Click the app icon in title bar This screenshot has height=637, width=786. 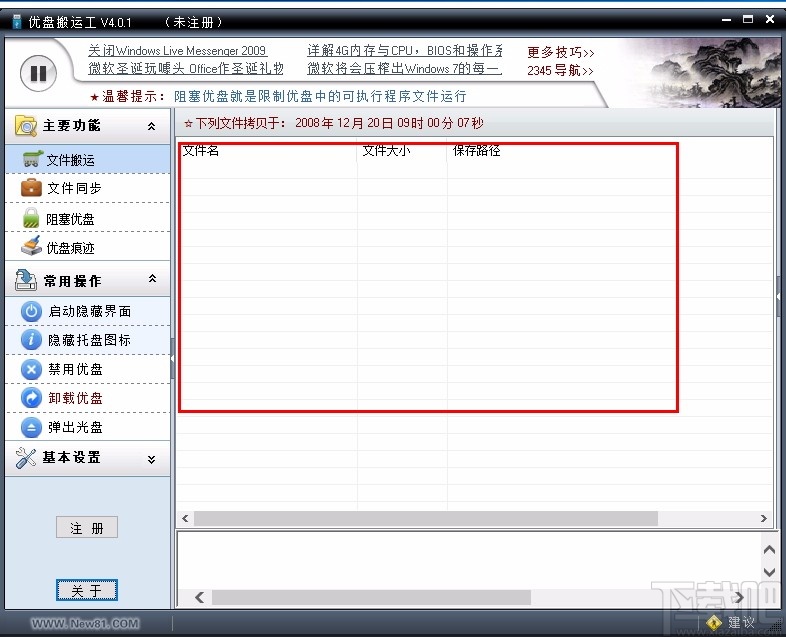pos(17,22)
